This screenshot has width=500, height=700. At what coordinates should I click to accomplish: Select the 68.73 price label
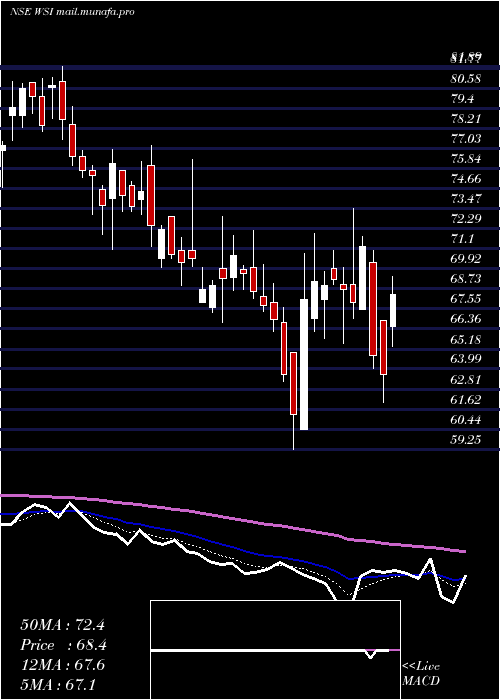[466, 279]
